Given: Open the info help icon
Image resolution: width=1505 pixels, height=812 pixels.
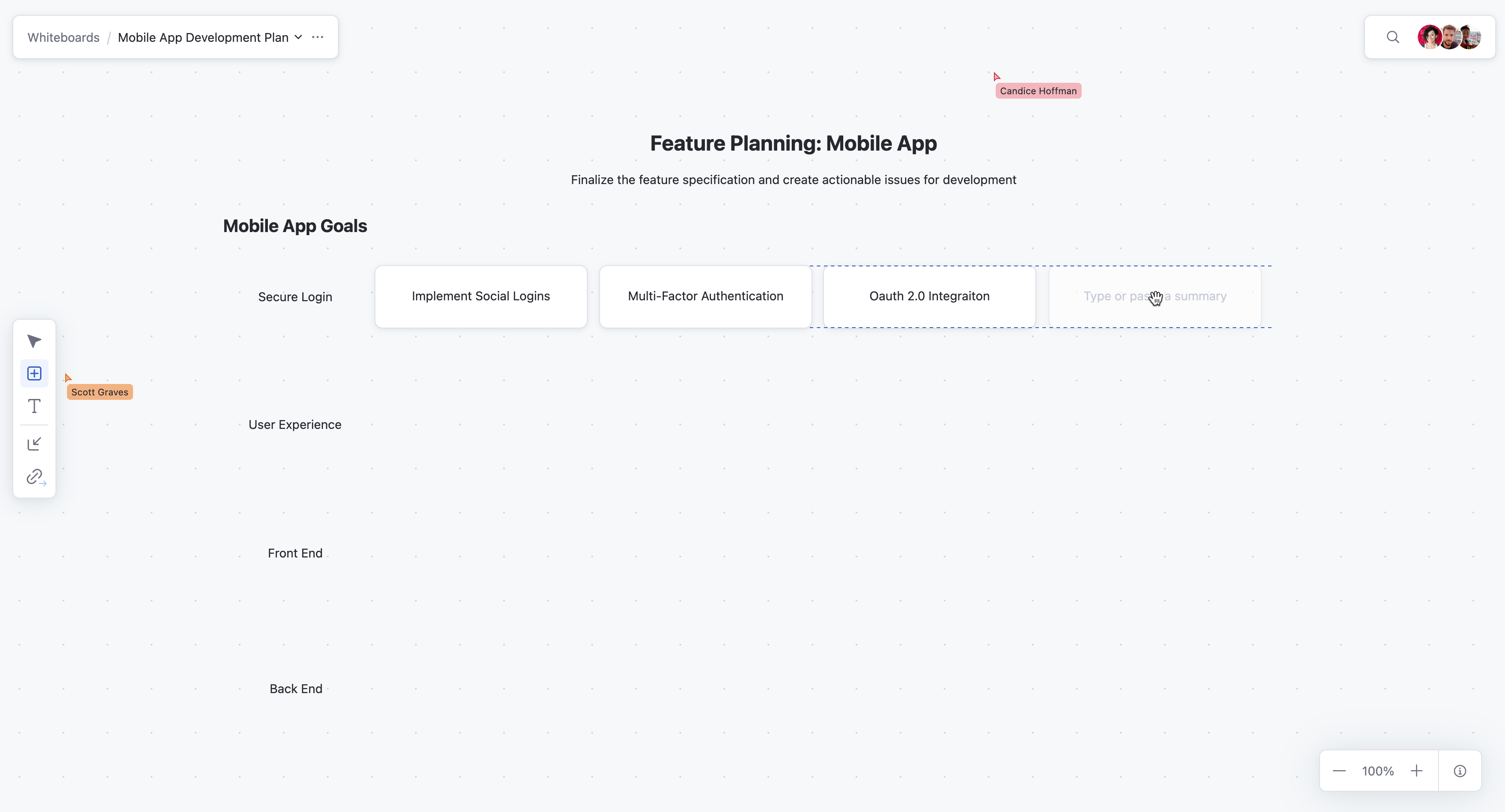Looking at the screenshot, I should coord(1460,771).
